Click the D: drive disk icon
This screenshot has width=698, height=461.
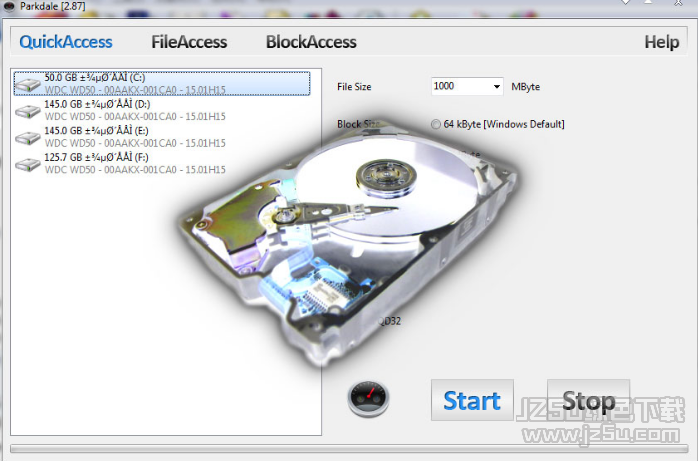[x=28, y=111]
